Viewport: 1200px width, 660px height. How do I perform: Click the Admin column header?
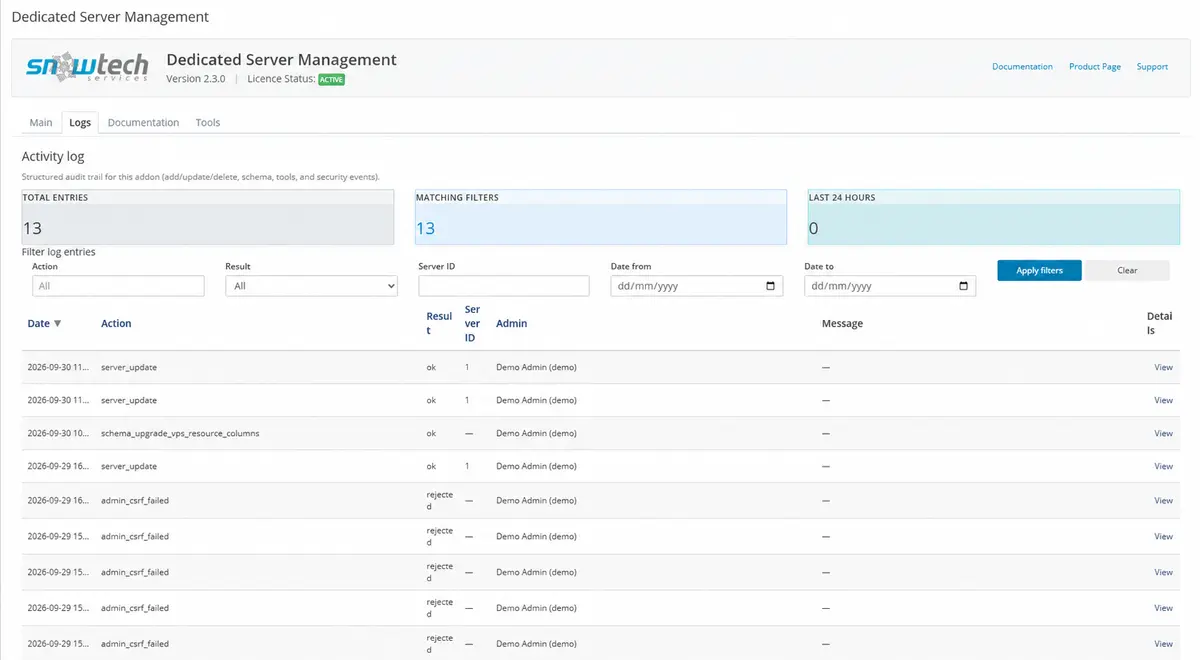(511, 323)
